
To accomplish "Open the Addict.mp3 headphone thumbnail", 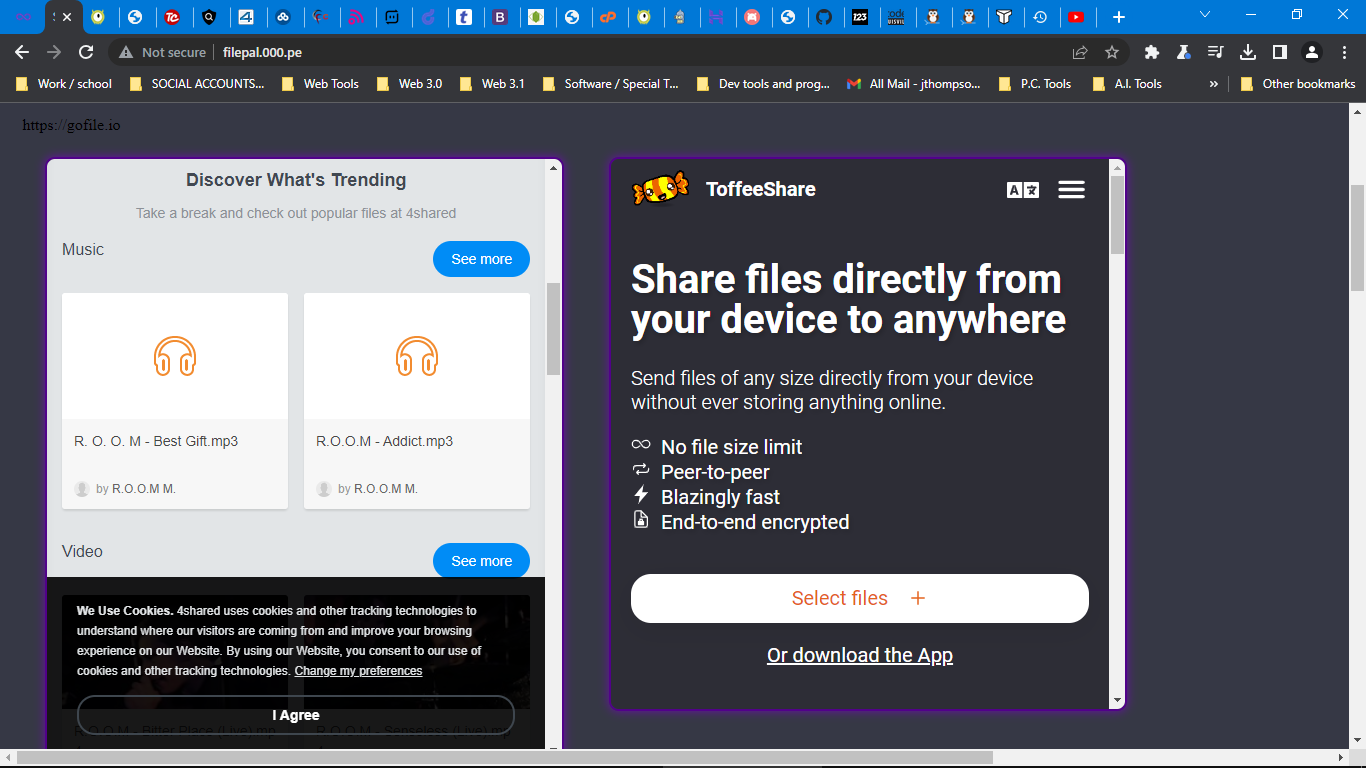I will pos(417,356).
